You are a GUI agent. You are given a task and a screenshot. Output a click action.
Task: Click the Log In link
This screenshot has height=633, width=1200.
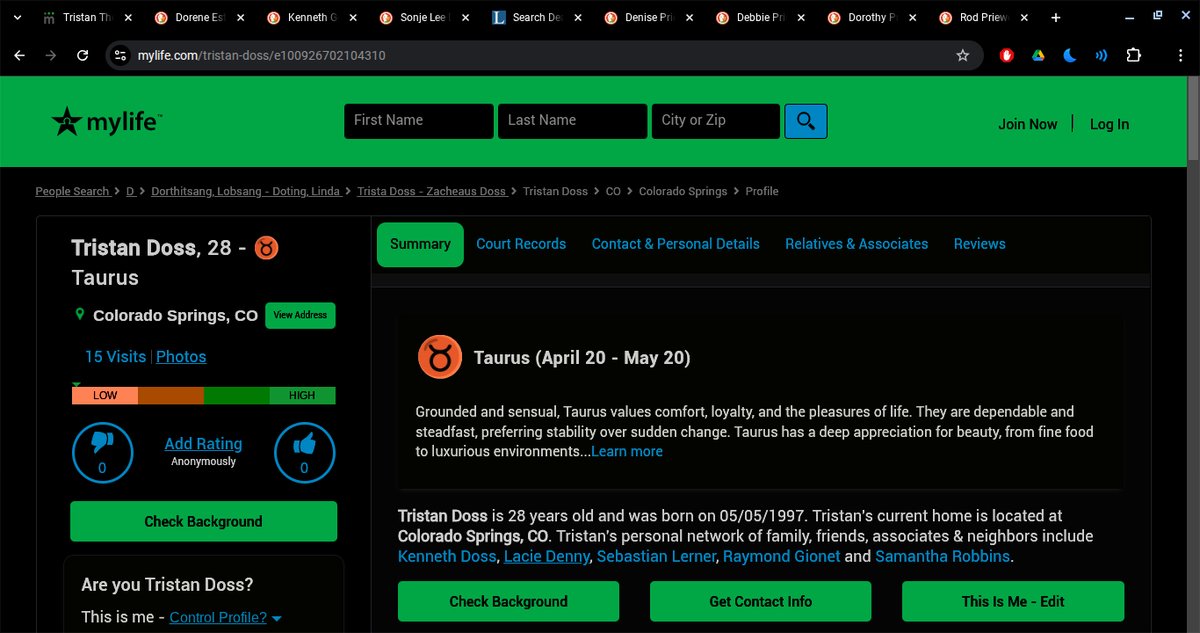tap(1109, 124)
